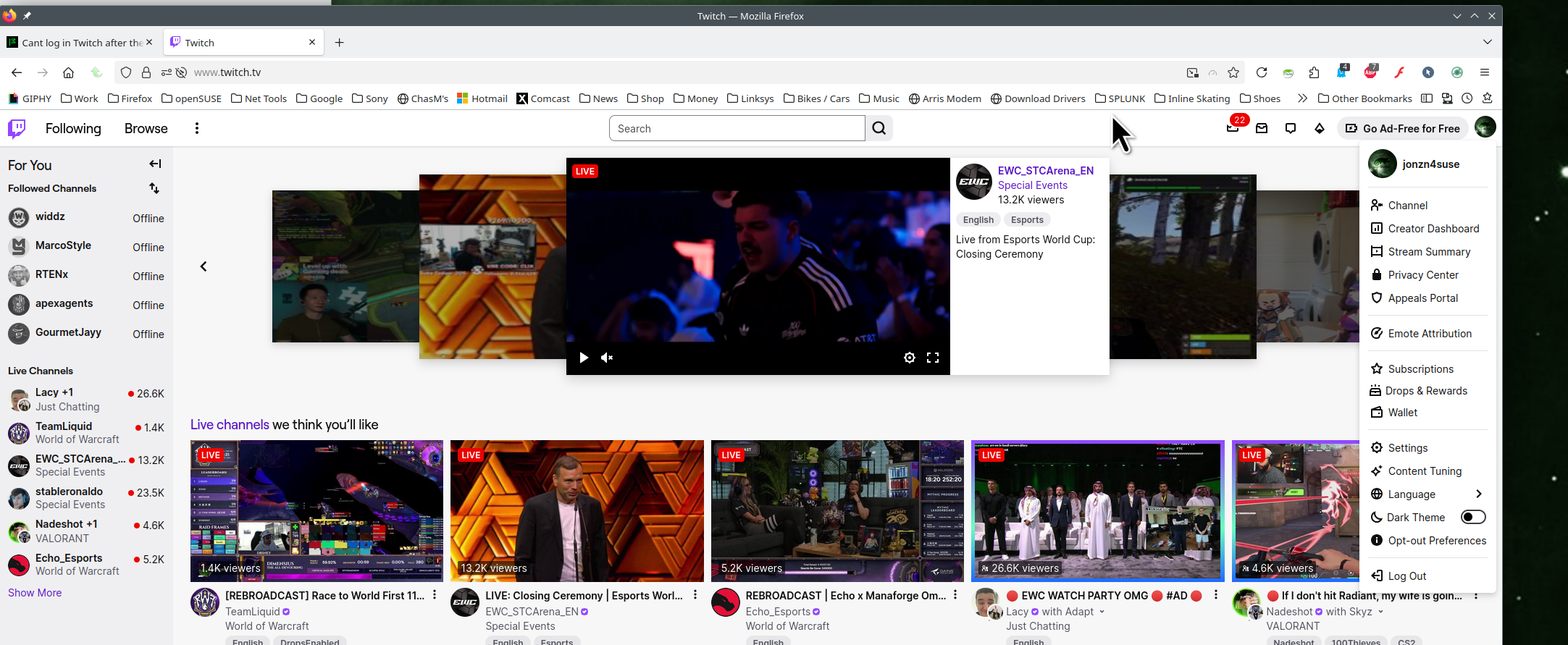Enter fullscreen on the featured stream

933,358
